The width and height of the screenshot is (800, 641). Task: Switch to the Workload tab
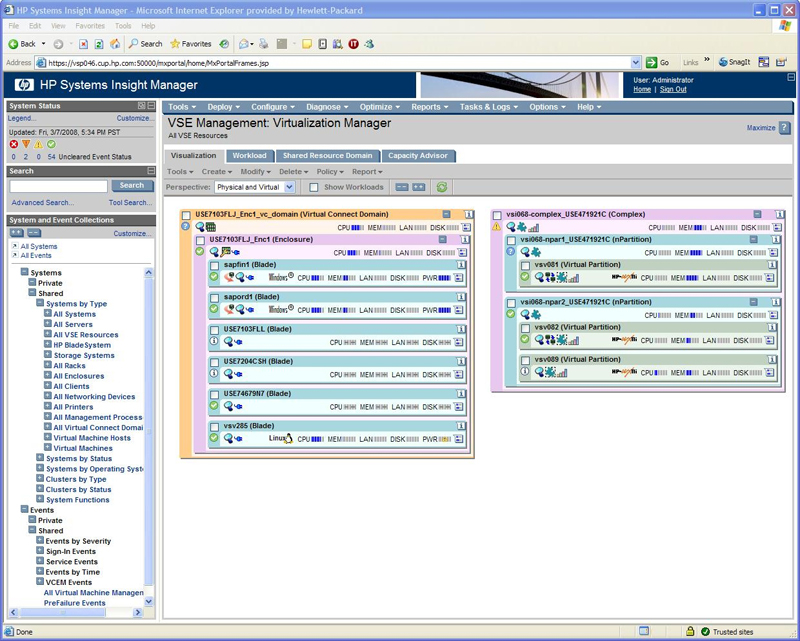[249, 156]
